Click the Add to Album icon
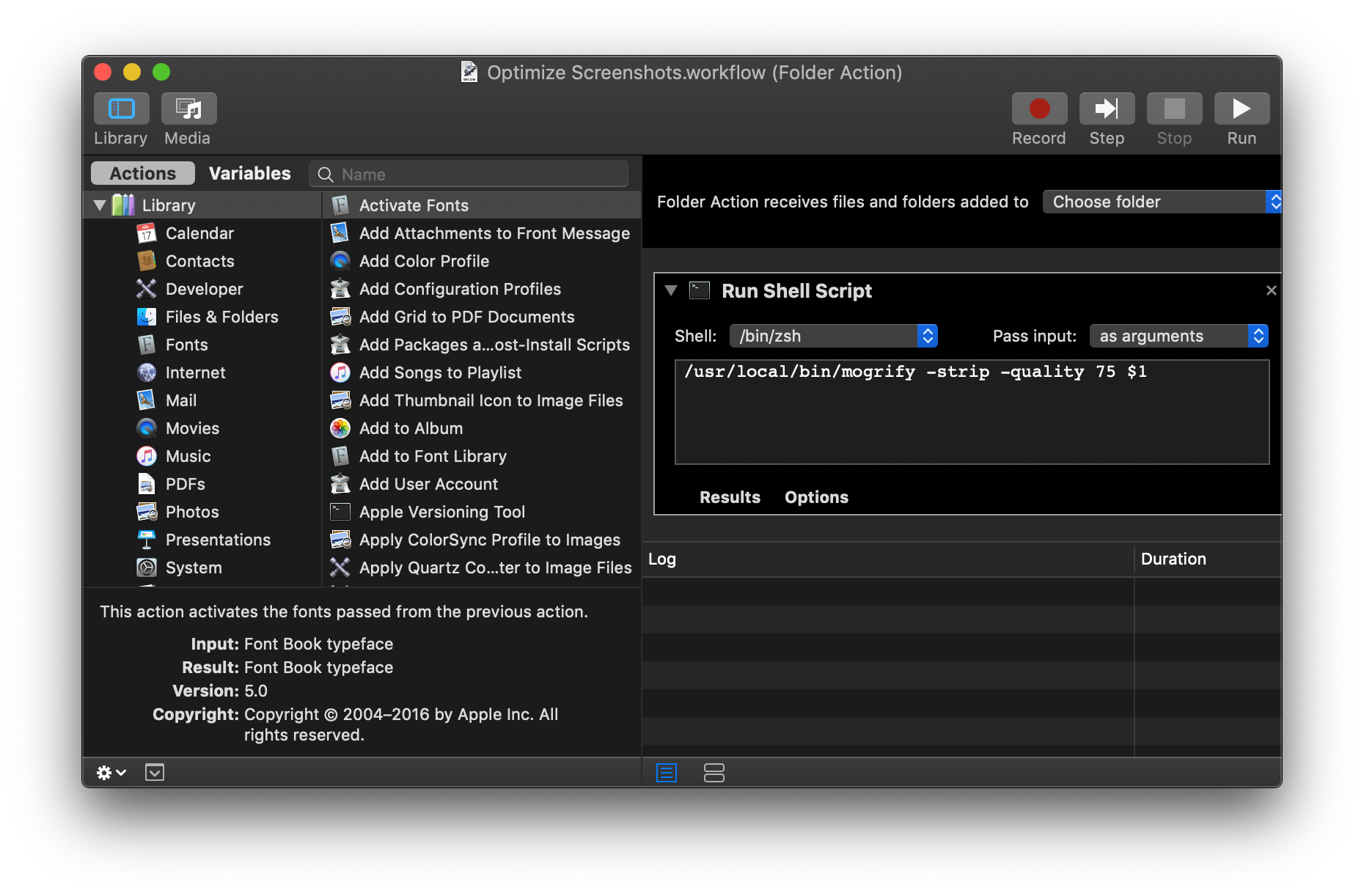Image resolution: width=1364 pixels, height=896 pixels. pyautogui.click(x=340, y=428)
